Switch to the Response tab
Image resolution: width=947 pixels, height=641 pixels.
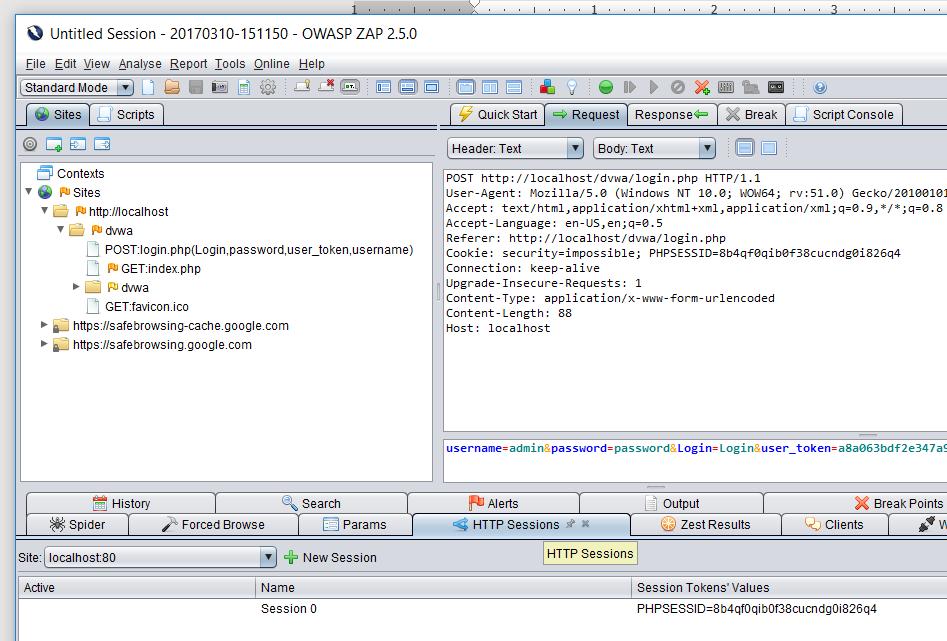pyautogui.click(x=672, y=114)
